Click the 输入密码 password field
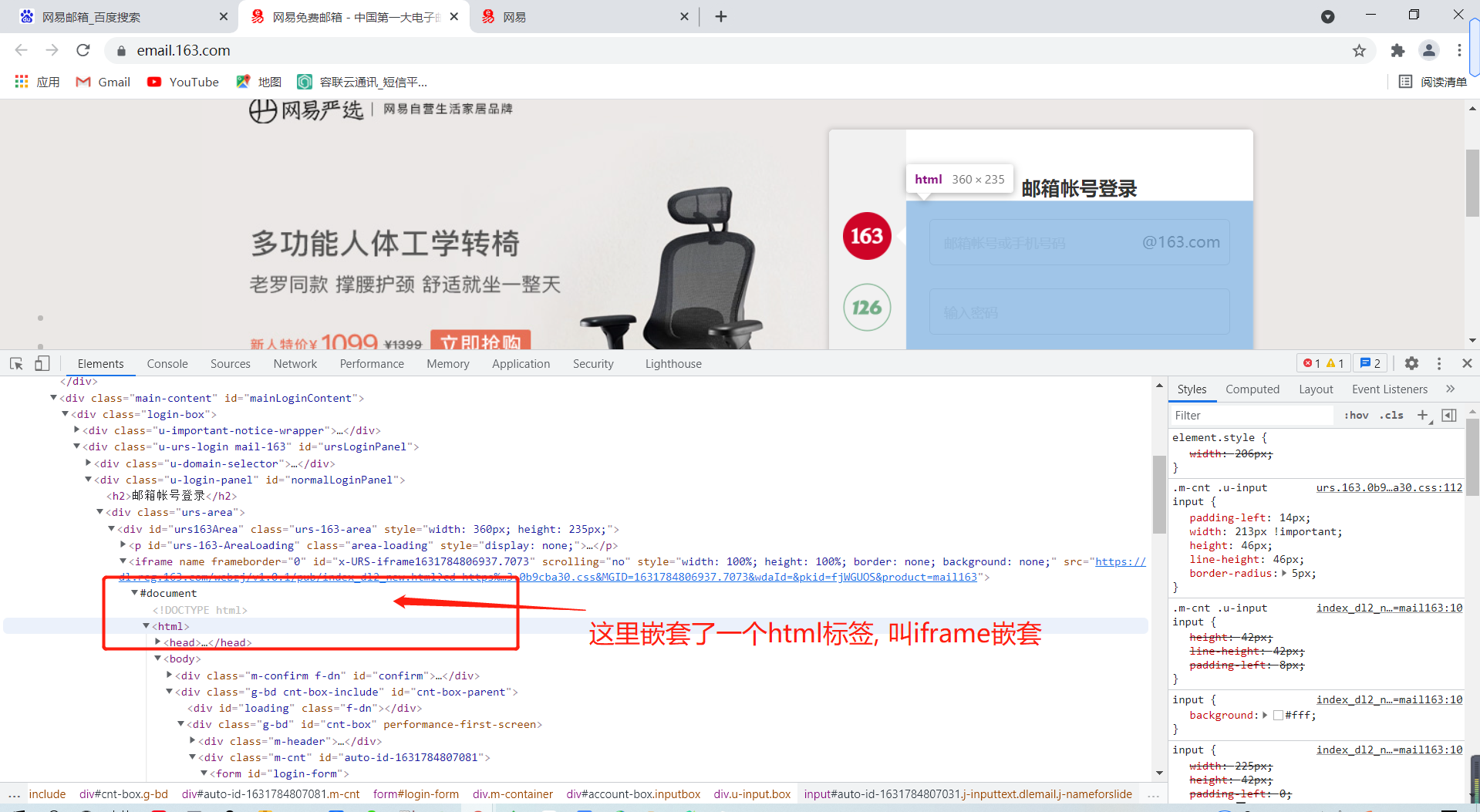The height and width of the screenshot is (812, 1480). (x=1079, y=312)
